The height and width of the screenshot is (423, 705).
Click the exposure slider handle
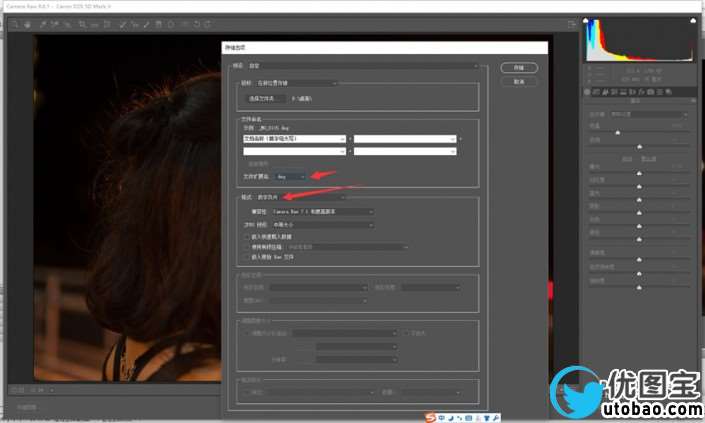point(639,173)
